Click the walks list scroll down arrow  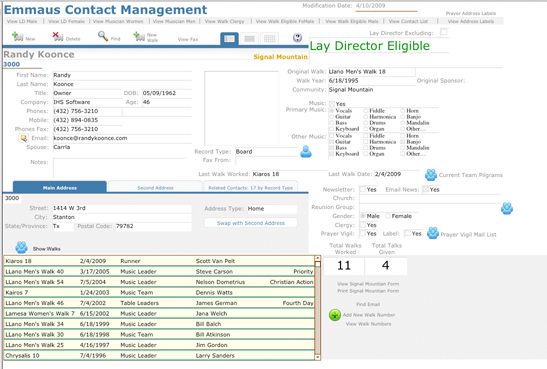point(317,357)
